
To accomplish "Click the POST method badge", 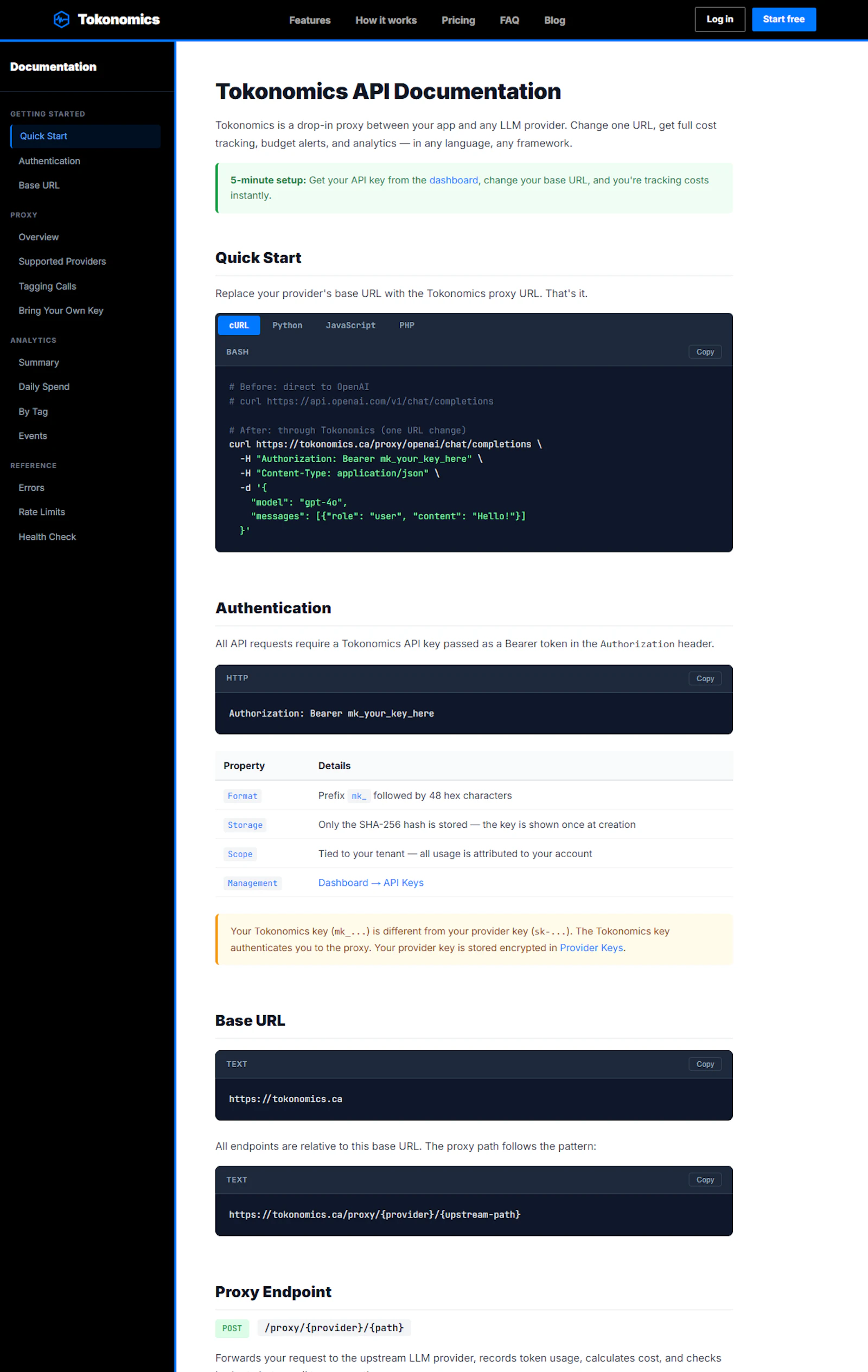I will pos(232,1328).
